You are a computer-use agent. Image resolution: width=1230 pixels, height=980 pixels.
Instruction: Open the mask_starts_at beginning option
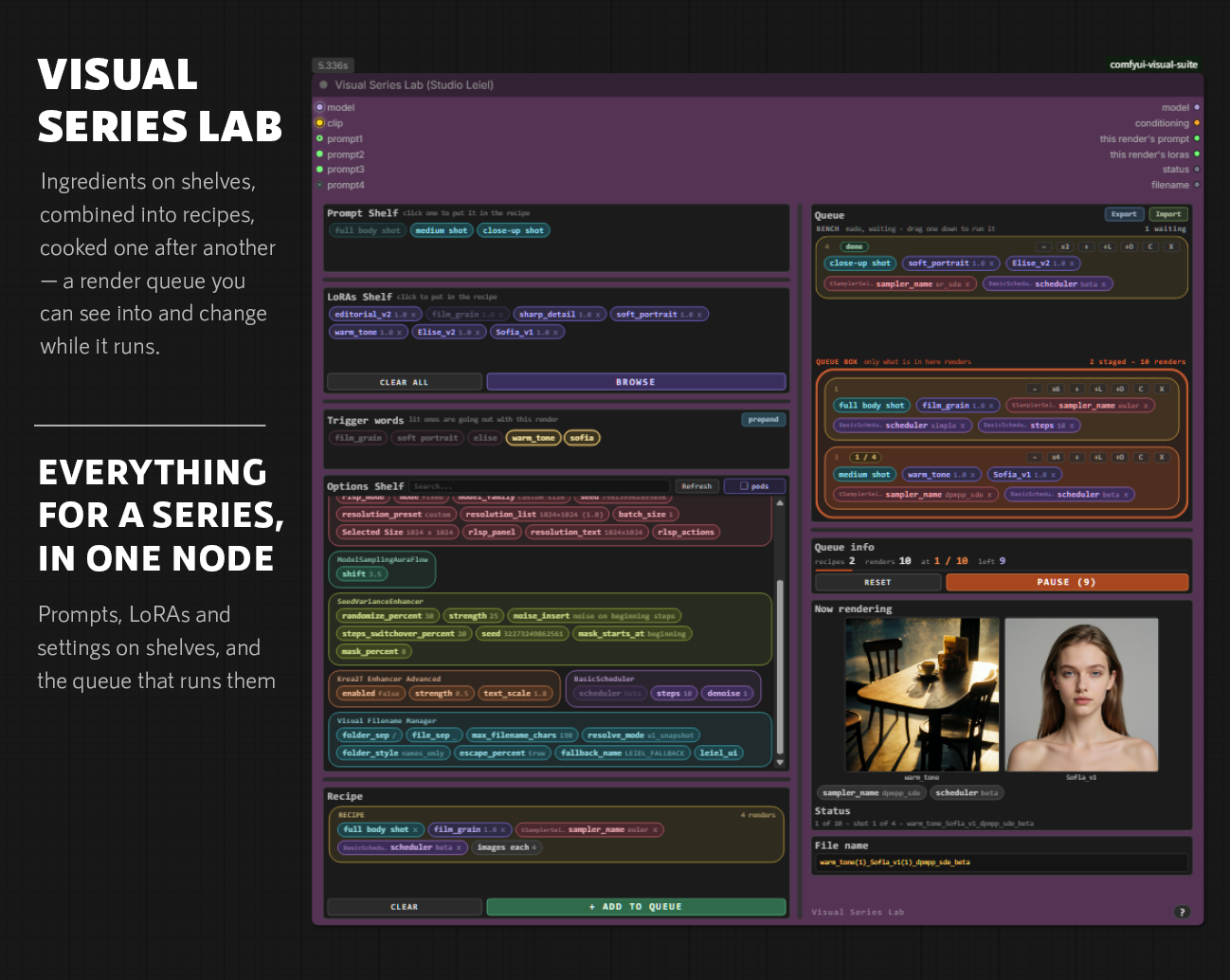point(631,633)
